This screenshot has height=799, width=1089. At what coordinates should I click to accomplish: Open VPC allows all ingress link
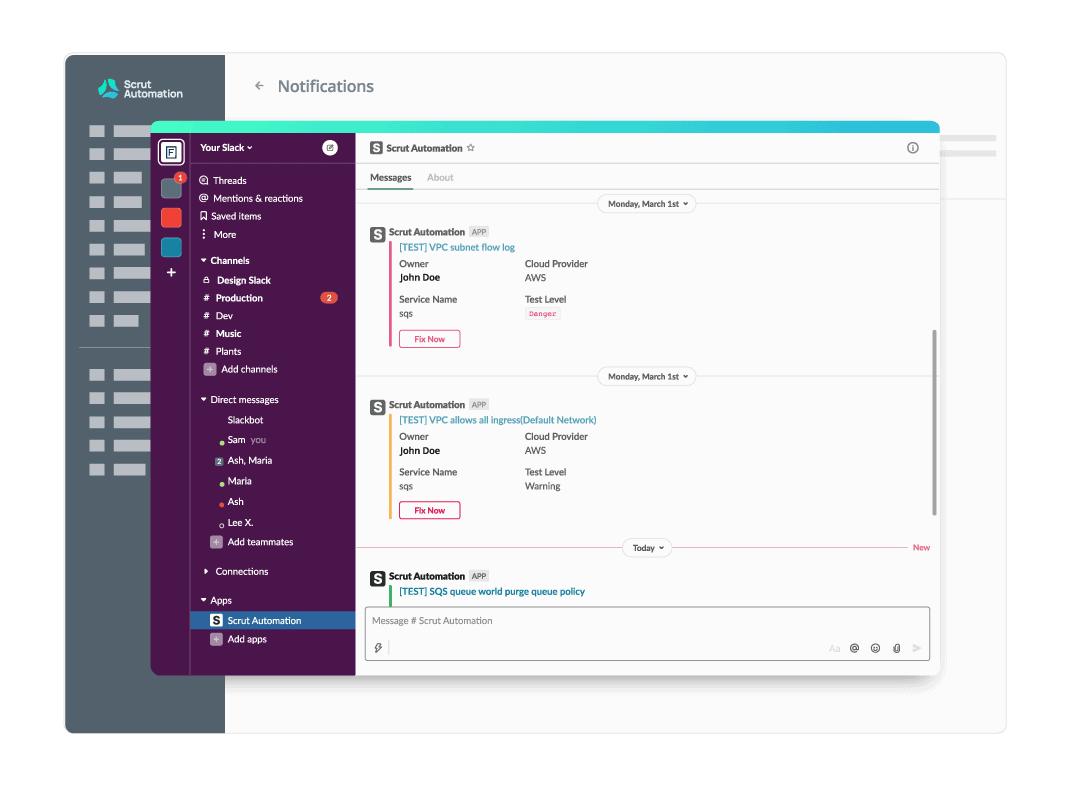(497, 420)
